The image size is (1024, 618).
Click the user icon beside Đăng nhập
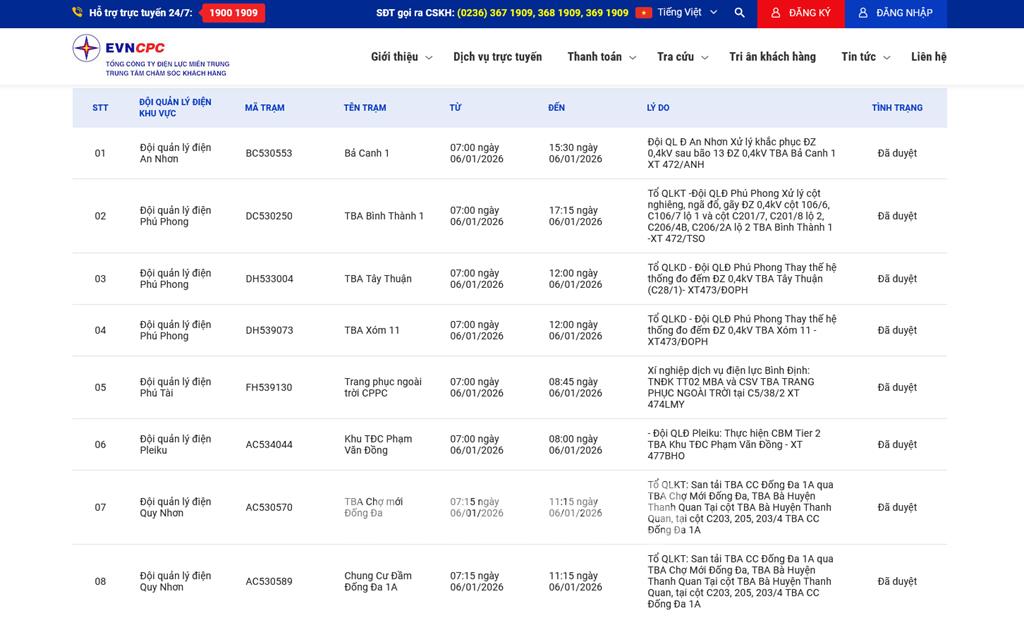pos(863,13)
